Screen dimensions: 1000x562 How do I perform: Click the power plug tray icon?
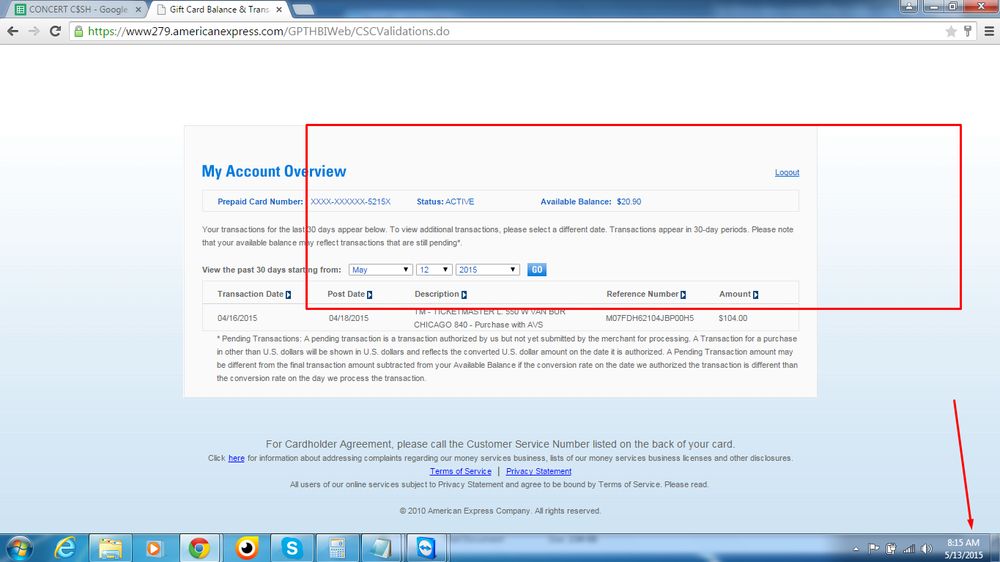click(x=891, y=549)
